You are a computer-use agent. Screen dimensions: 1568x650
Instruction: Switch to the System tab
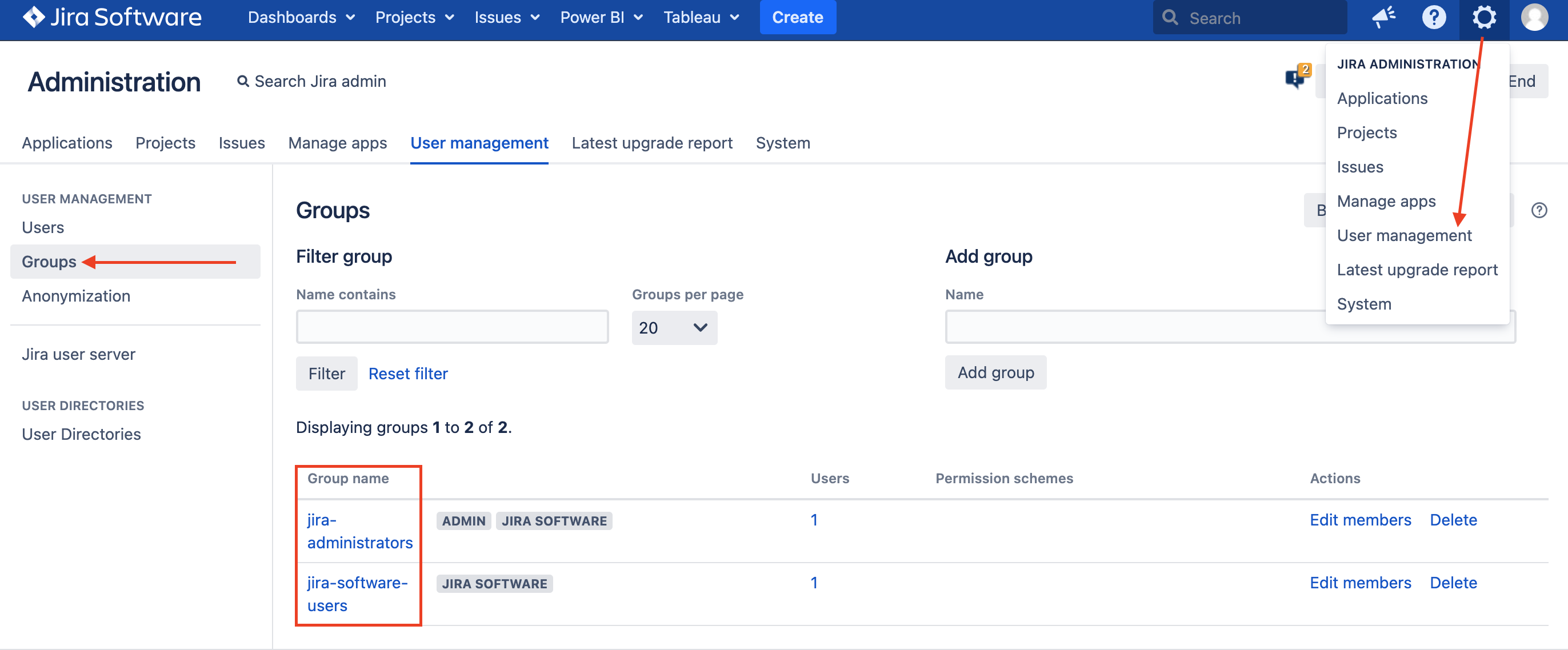tap(782, 143)
